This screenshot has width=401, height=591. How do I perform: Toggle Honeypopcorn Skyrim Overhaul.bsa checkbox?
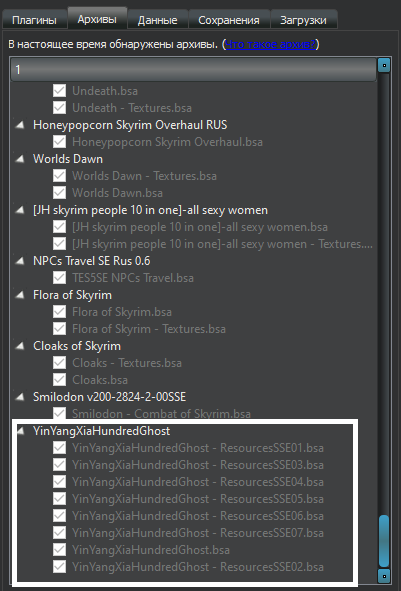click(x=59, y=142)
